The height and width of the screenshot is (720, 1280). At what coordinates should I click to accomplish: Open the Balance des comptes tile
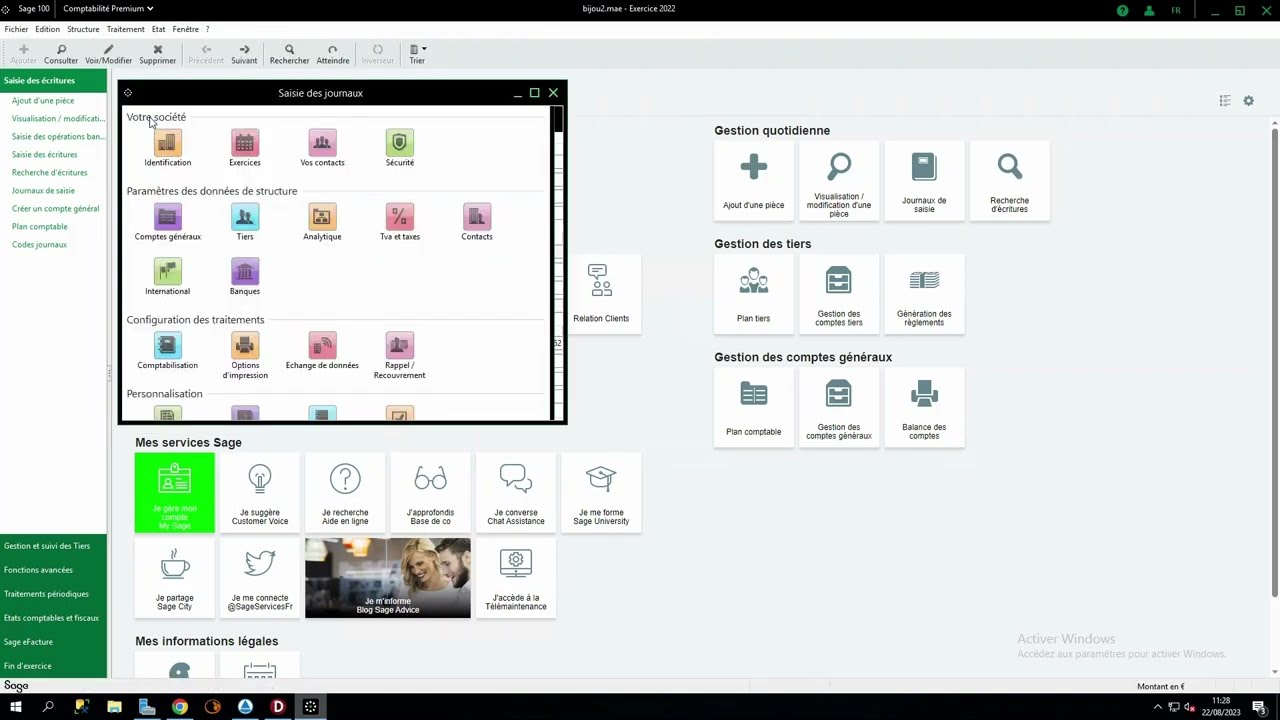924,408
